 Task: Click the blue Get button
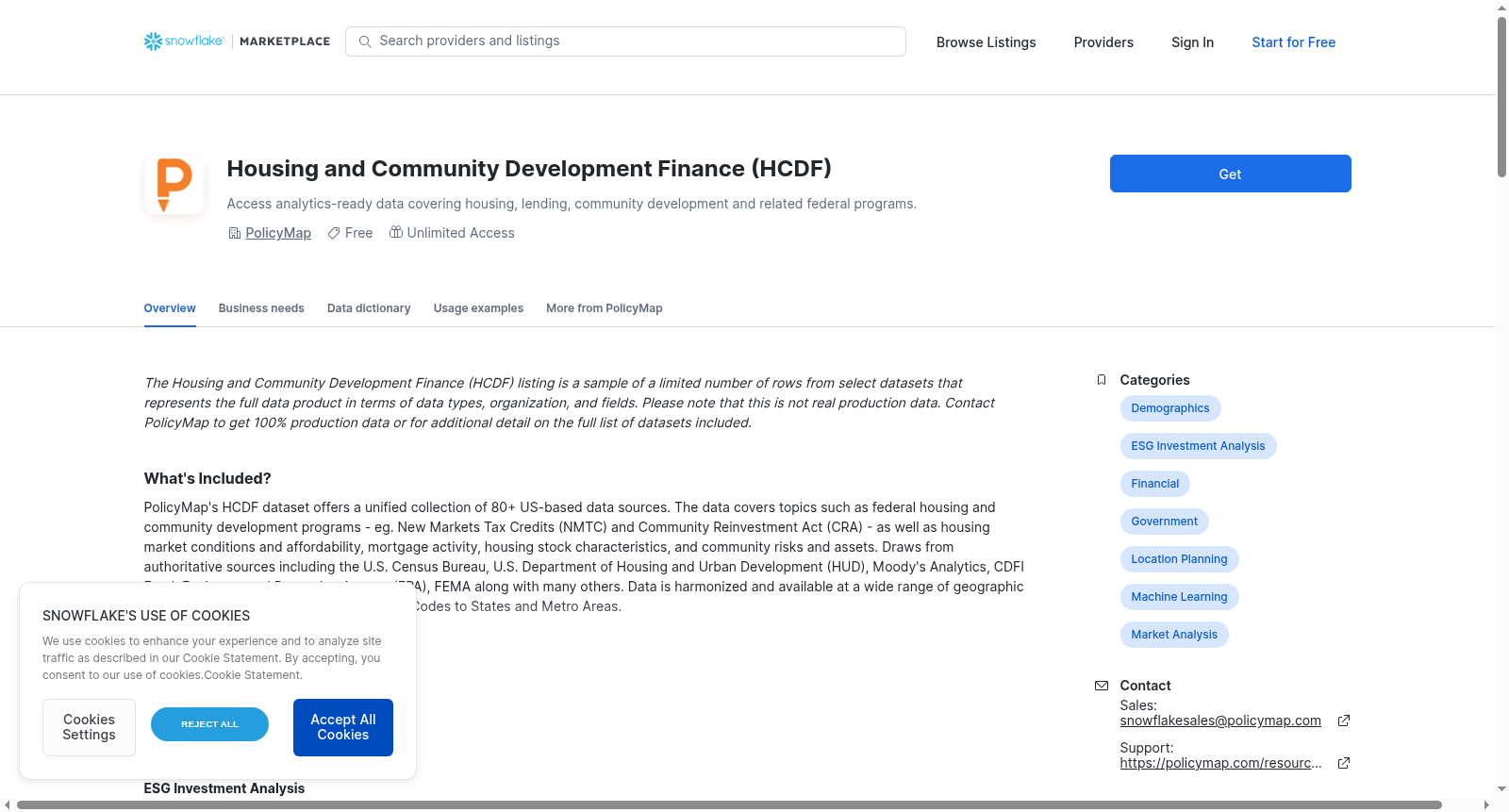[x=1230, y=174]
